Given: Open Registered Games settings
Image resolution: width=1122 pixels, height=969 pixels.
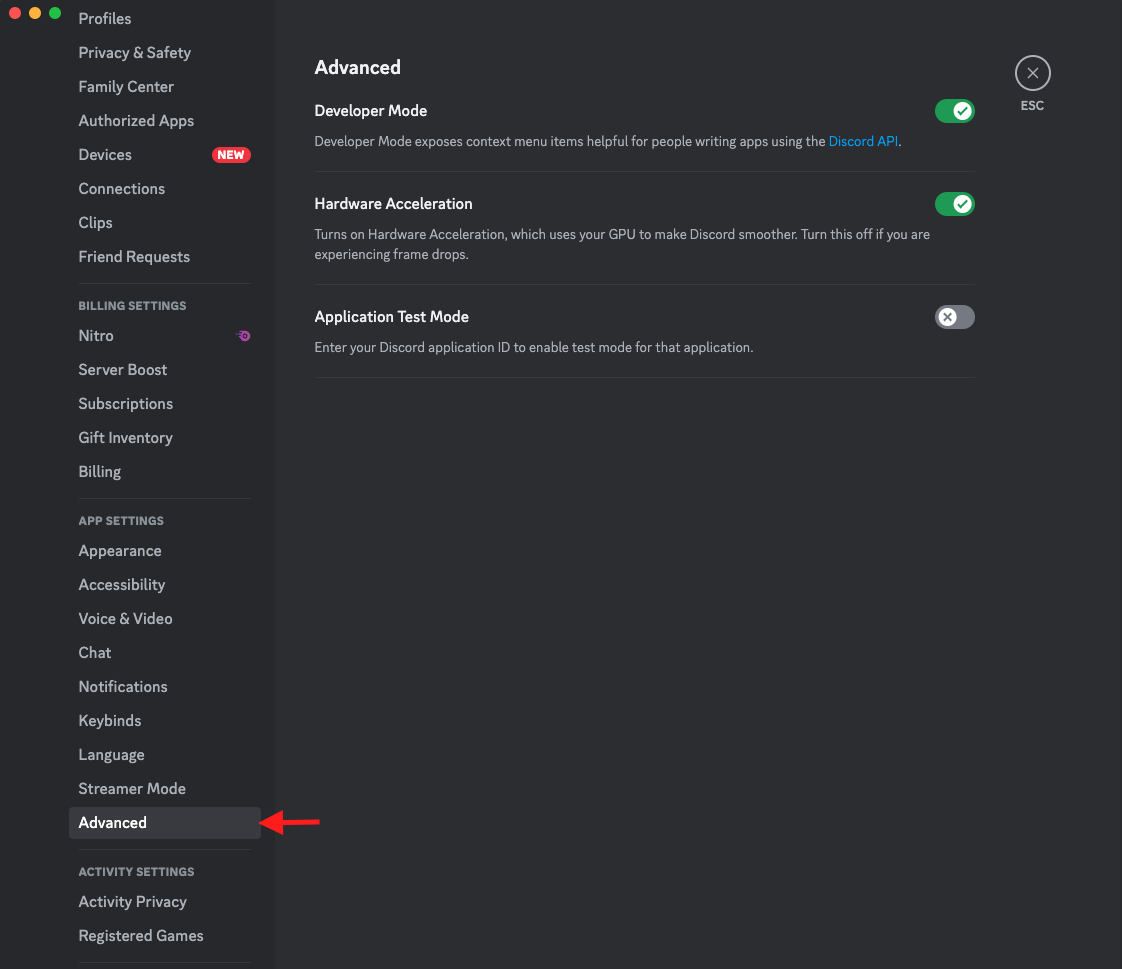Looking at the screenshot, I should [x=140, y=935].
